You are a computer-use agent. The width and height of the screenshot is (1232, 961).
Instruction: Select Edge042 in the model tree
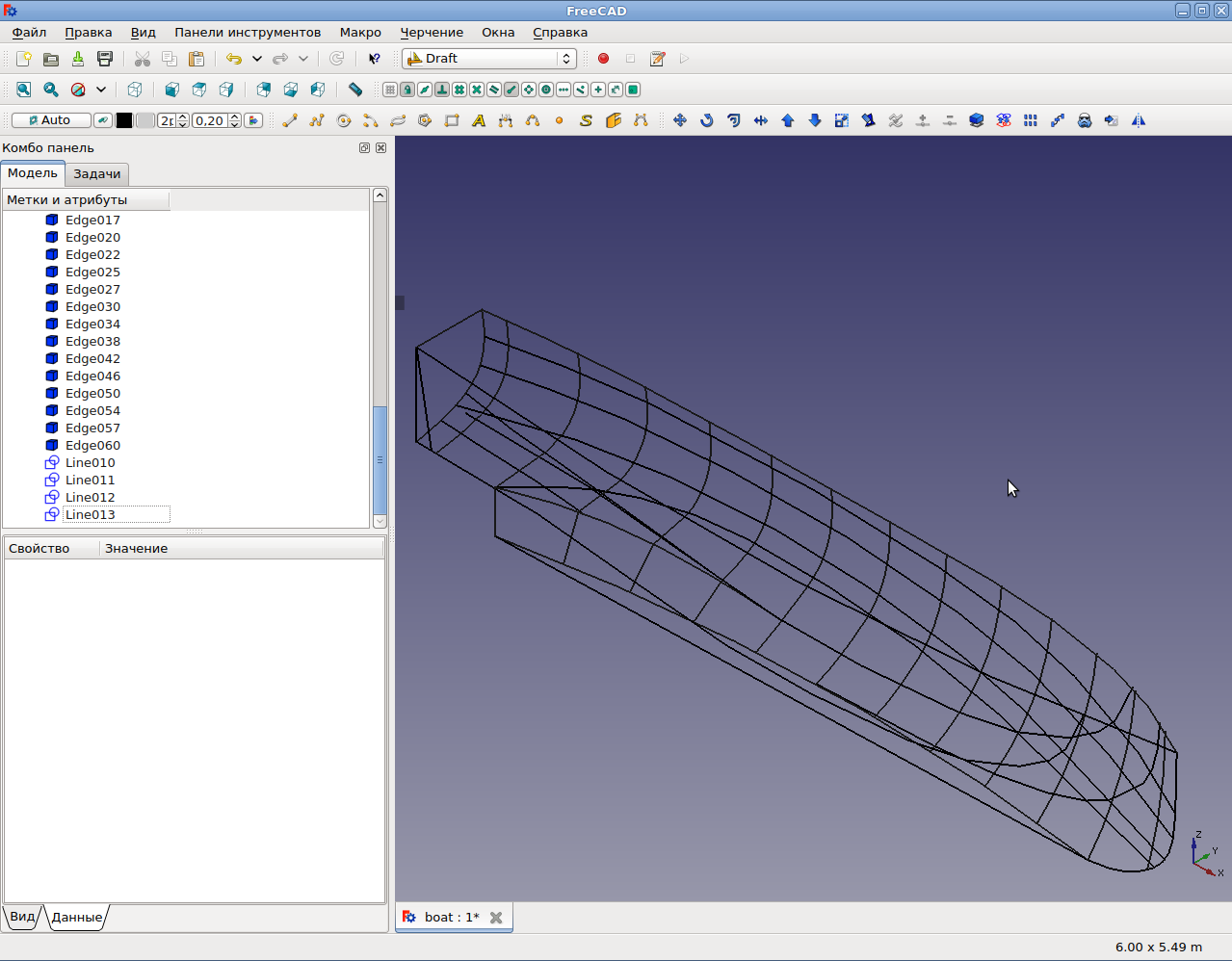click(92, 359)
